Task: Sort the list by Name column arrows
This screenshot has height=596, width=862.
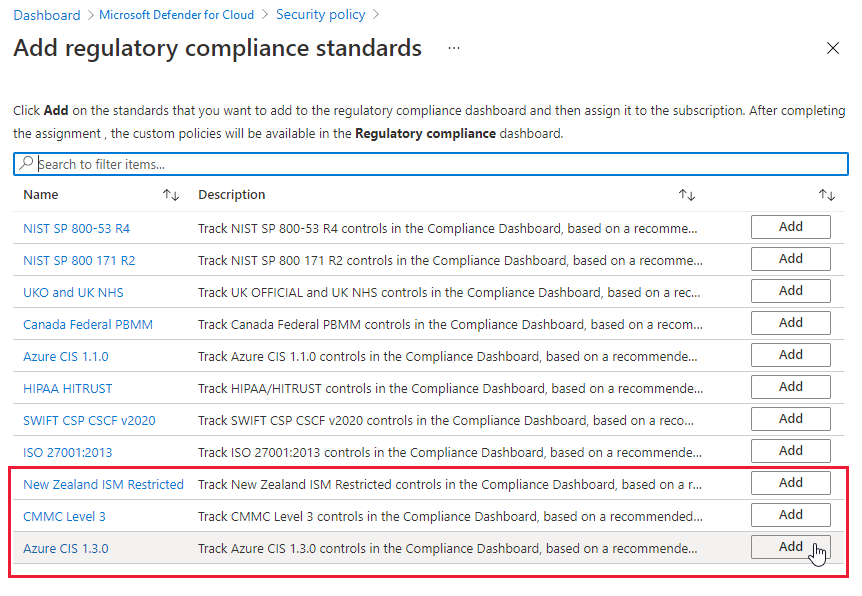Action: click(x=170, y=195)
